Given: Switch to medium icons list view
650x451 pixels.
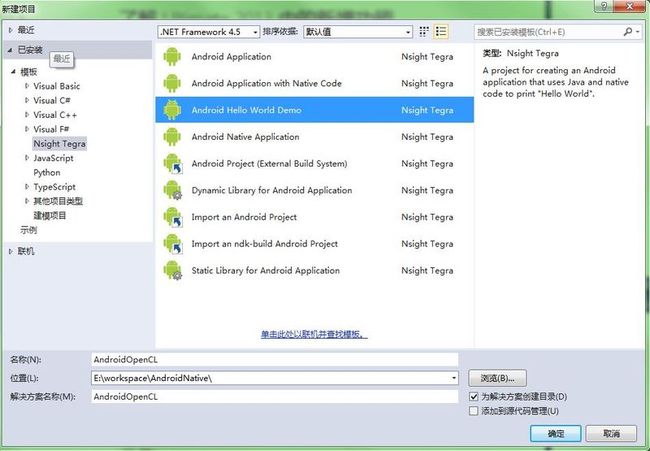Looking at the screenshot, I should [441, 32].
